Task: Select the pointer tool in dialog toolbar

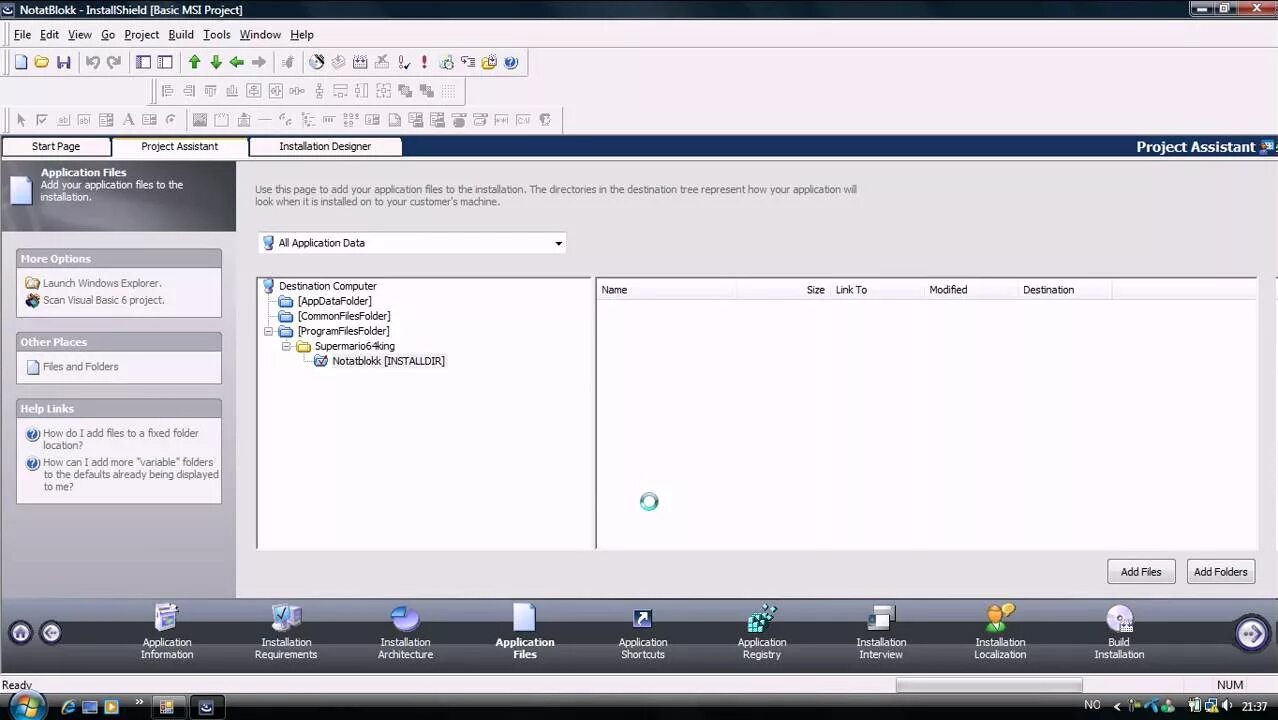Action: click(x=21, y=120)
